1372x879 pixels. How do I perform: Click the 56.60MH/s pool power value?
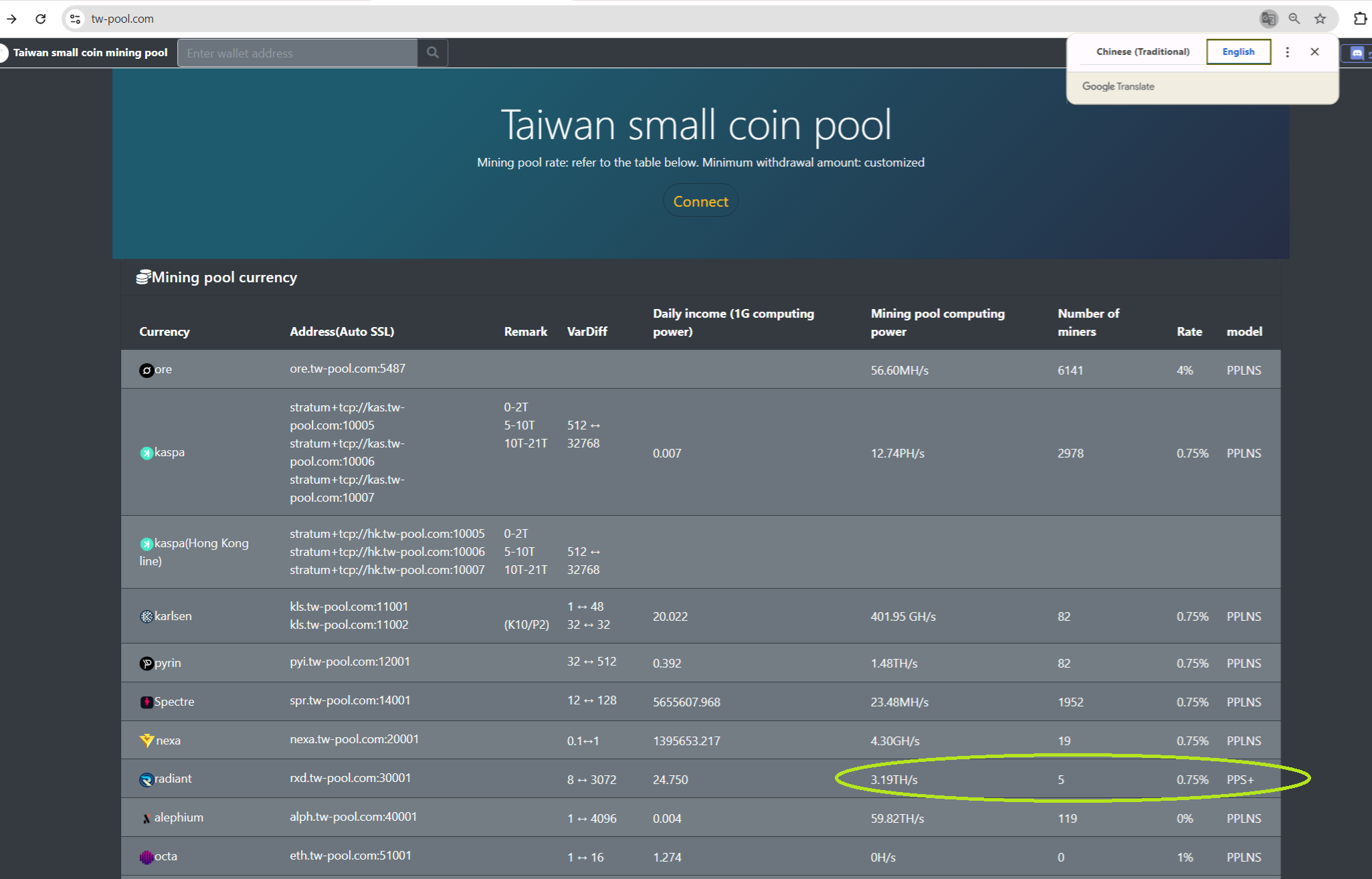900,371
